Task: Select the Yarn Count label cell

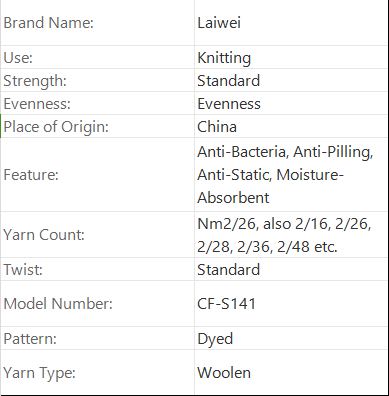Action: [97, 235]
